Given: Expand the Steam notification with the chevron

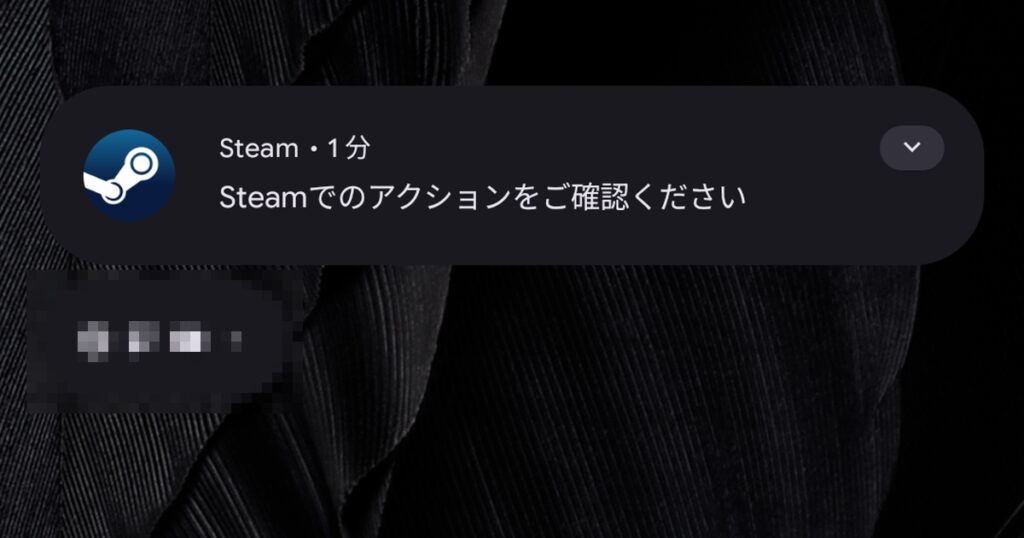Looking at the screenshot, I should [x=912, y=148].
